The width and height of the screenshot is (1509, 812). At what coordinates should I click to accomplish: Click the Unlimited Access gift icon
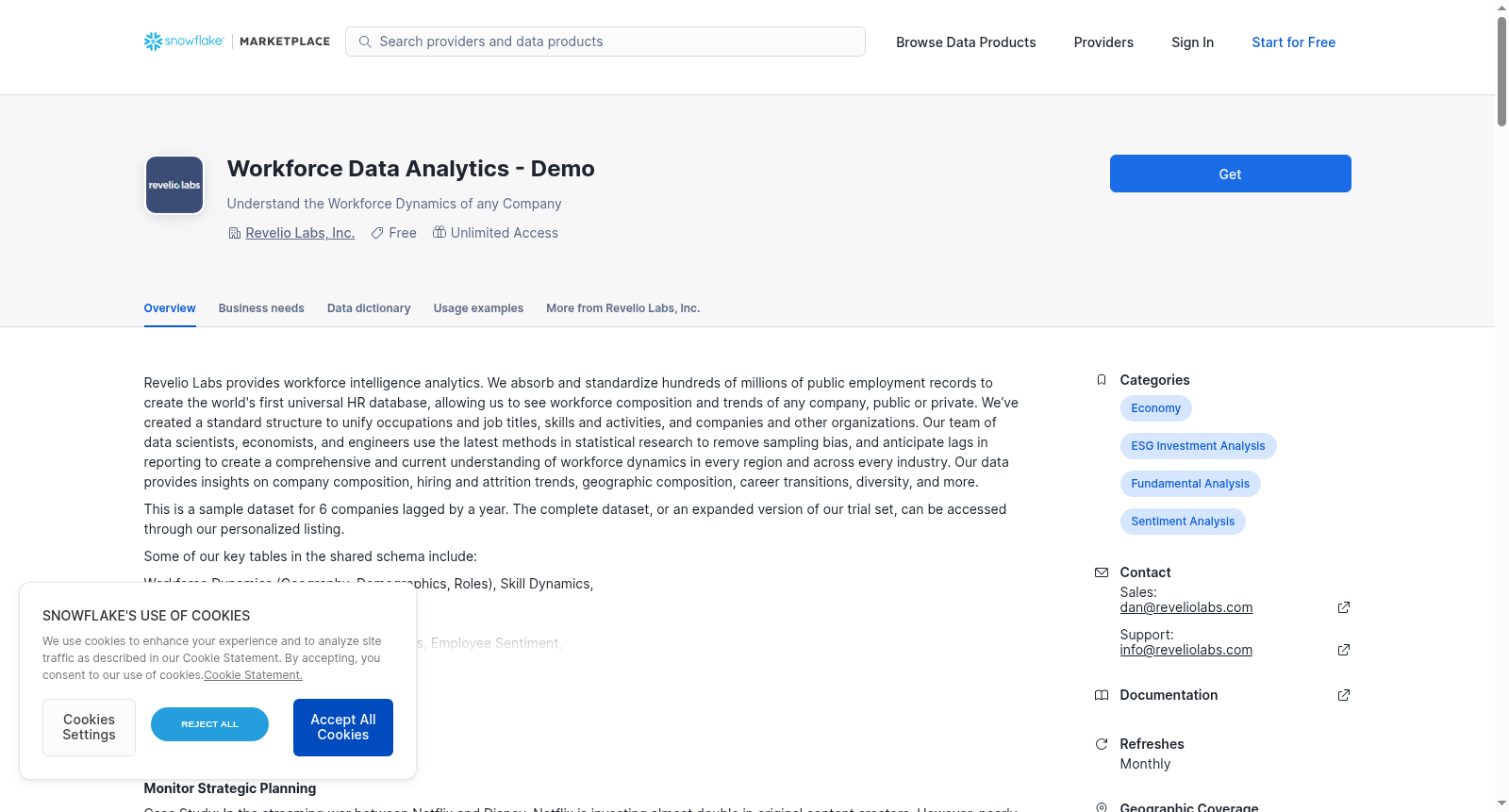click(x=439, y=232)
